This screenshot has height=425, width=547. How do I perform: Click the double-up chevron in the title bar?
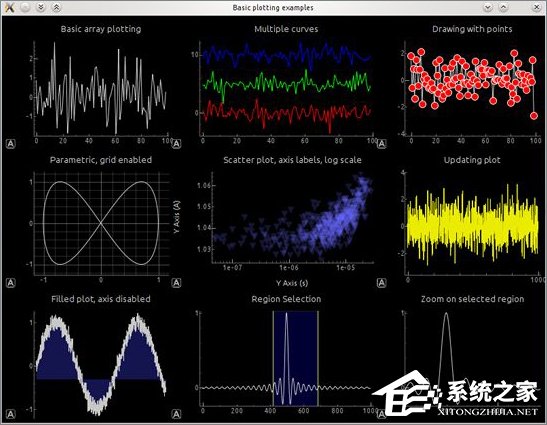[x=56, y=7]
